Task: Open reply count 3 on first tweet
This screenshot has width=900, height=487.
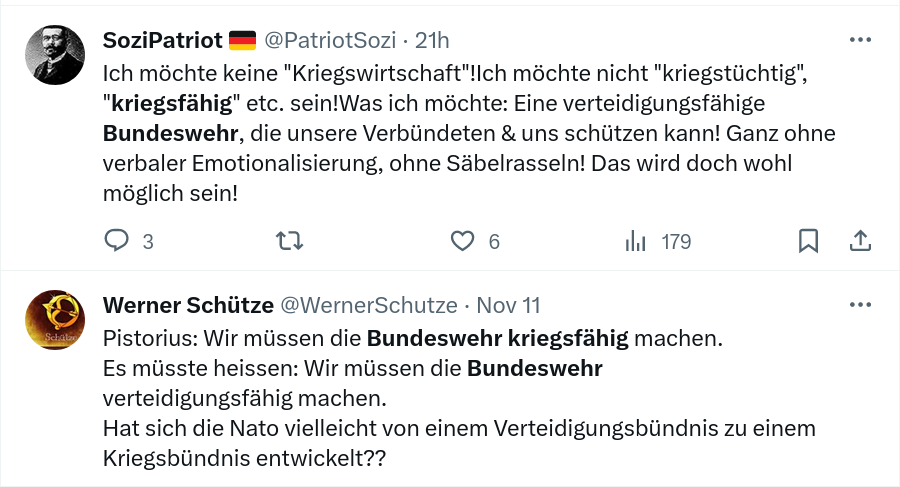Action: pyautogui.click(x=147, y=241)
